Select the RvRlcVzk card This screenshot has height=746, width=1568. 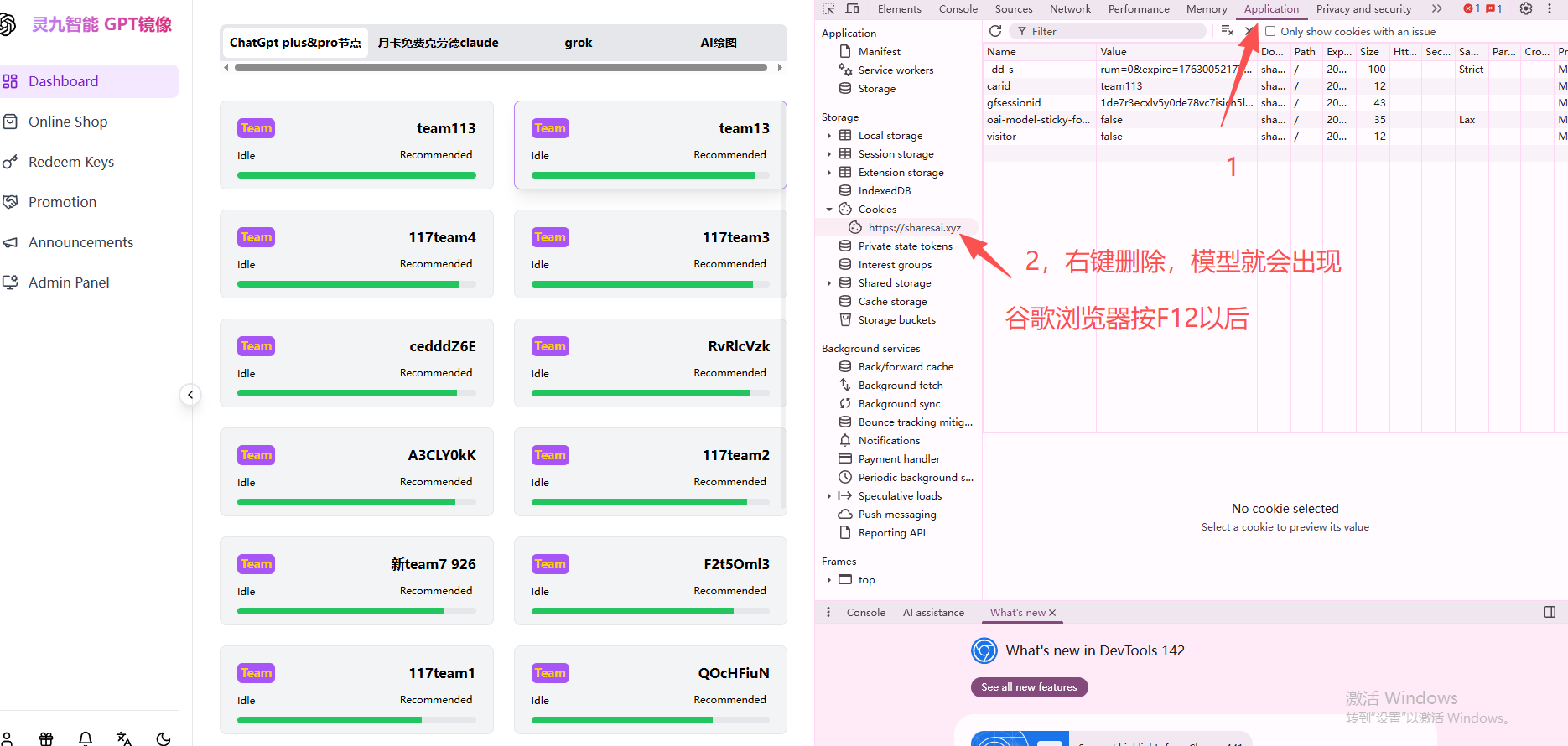(x=651, y=363)
